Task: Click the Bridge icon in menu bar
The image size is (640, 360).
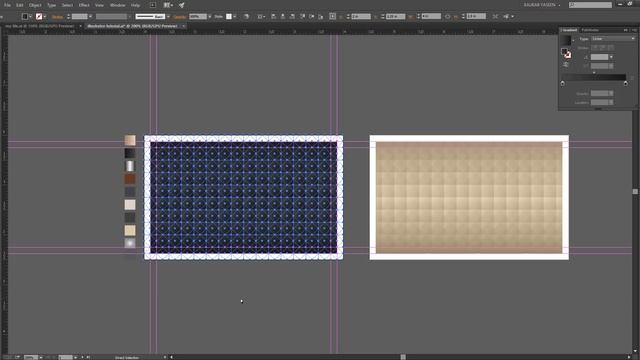Action: [x=153, y=5]
